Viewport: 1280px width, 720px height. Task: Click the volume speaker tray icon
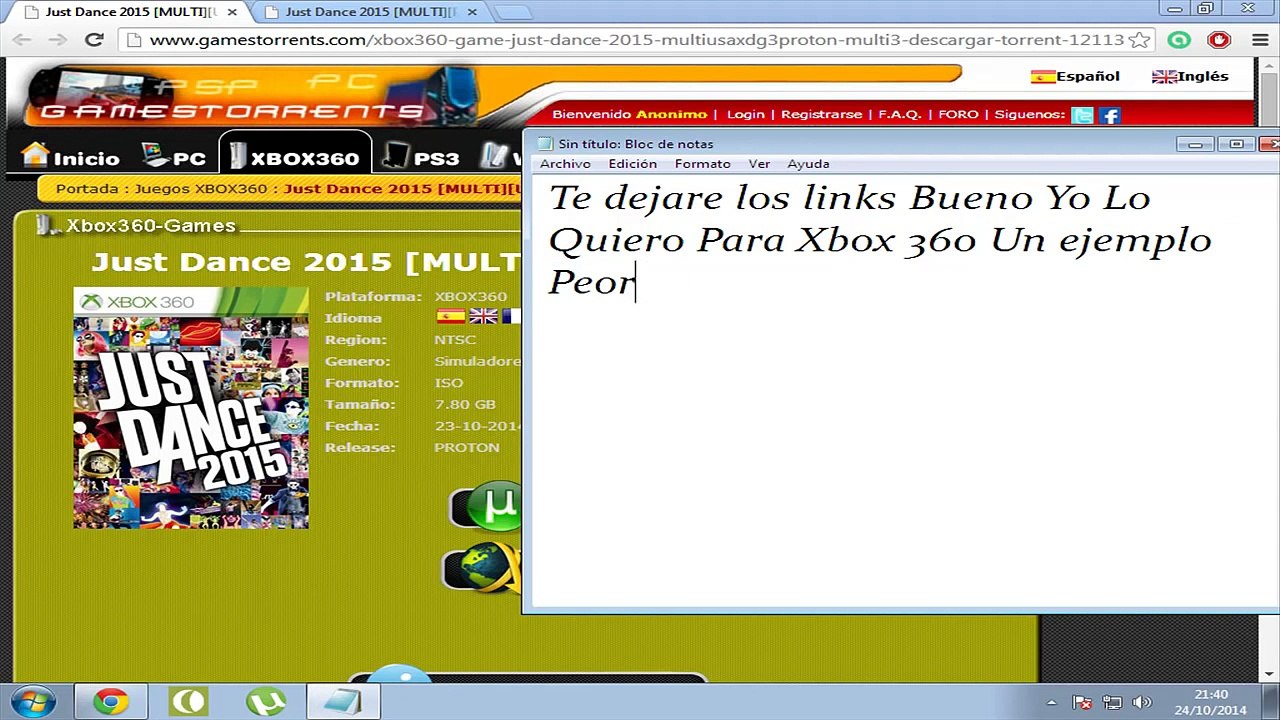click(x=1142, y=702)
